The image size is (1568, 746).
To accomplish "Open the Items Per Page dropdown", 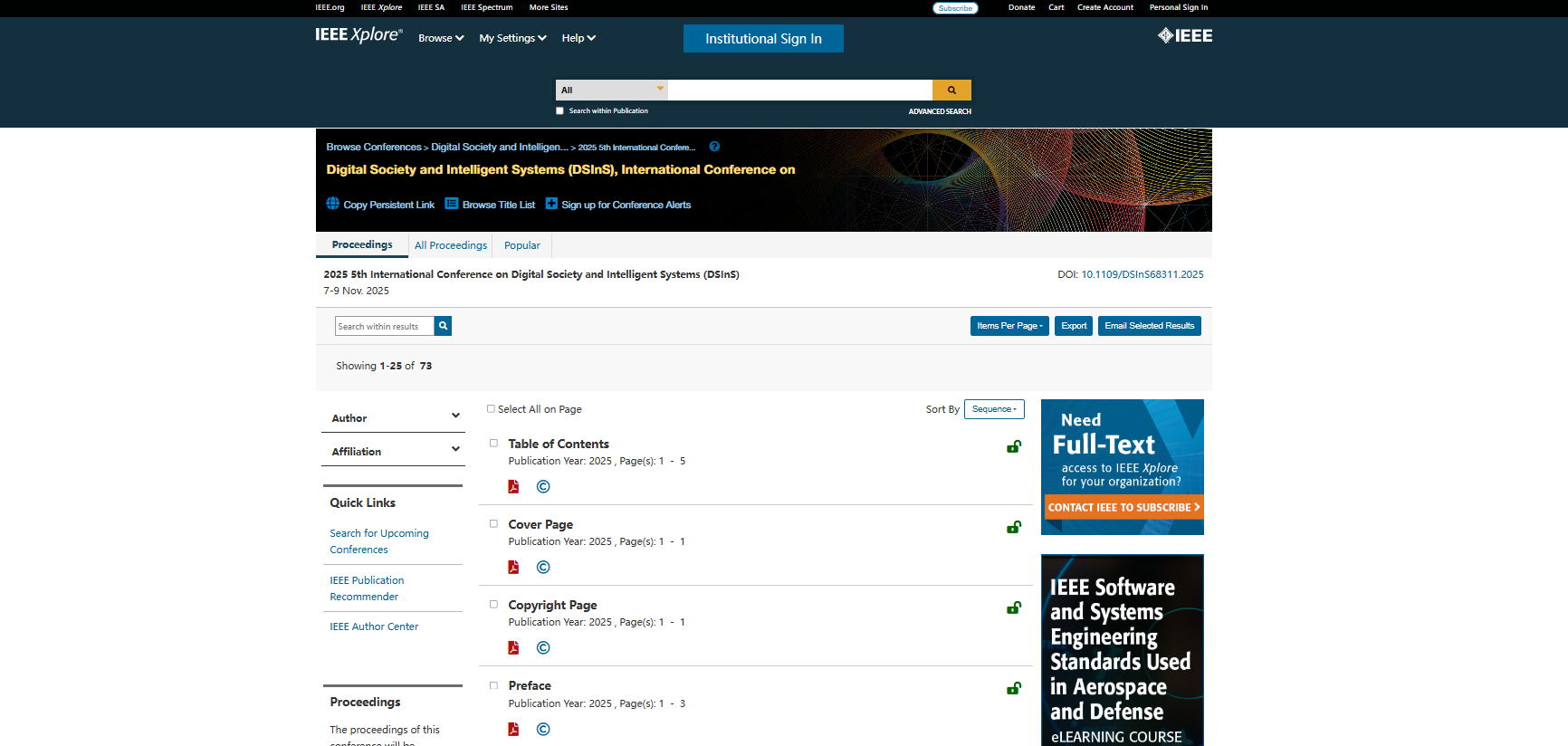I will click(x=1009, y=326).
